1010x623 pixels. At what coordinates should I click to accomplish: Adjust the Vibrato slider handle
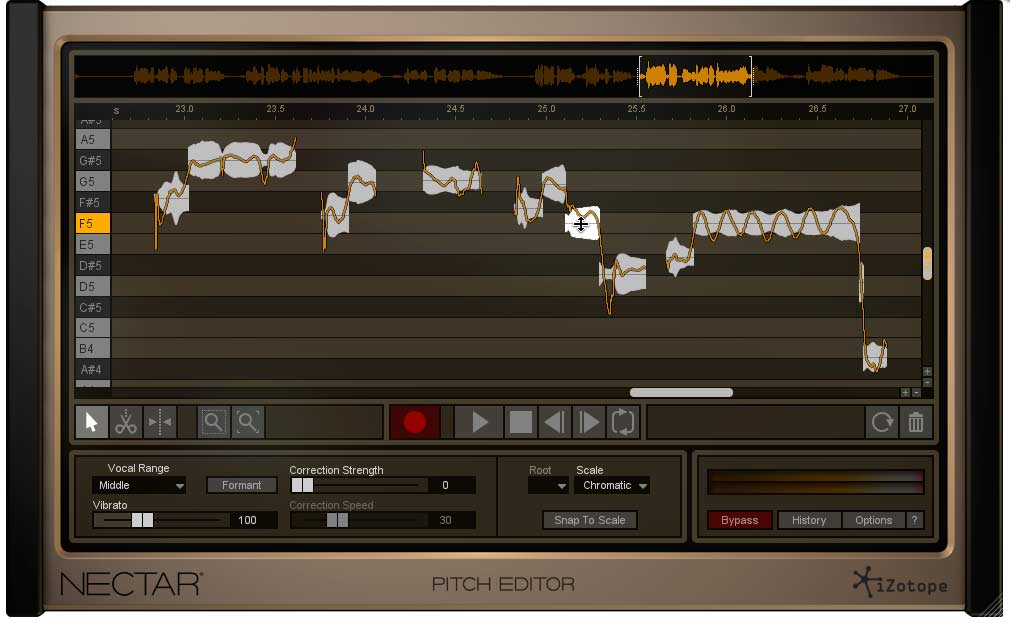(x=142, y=520)
